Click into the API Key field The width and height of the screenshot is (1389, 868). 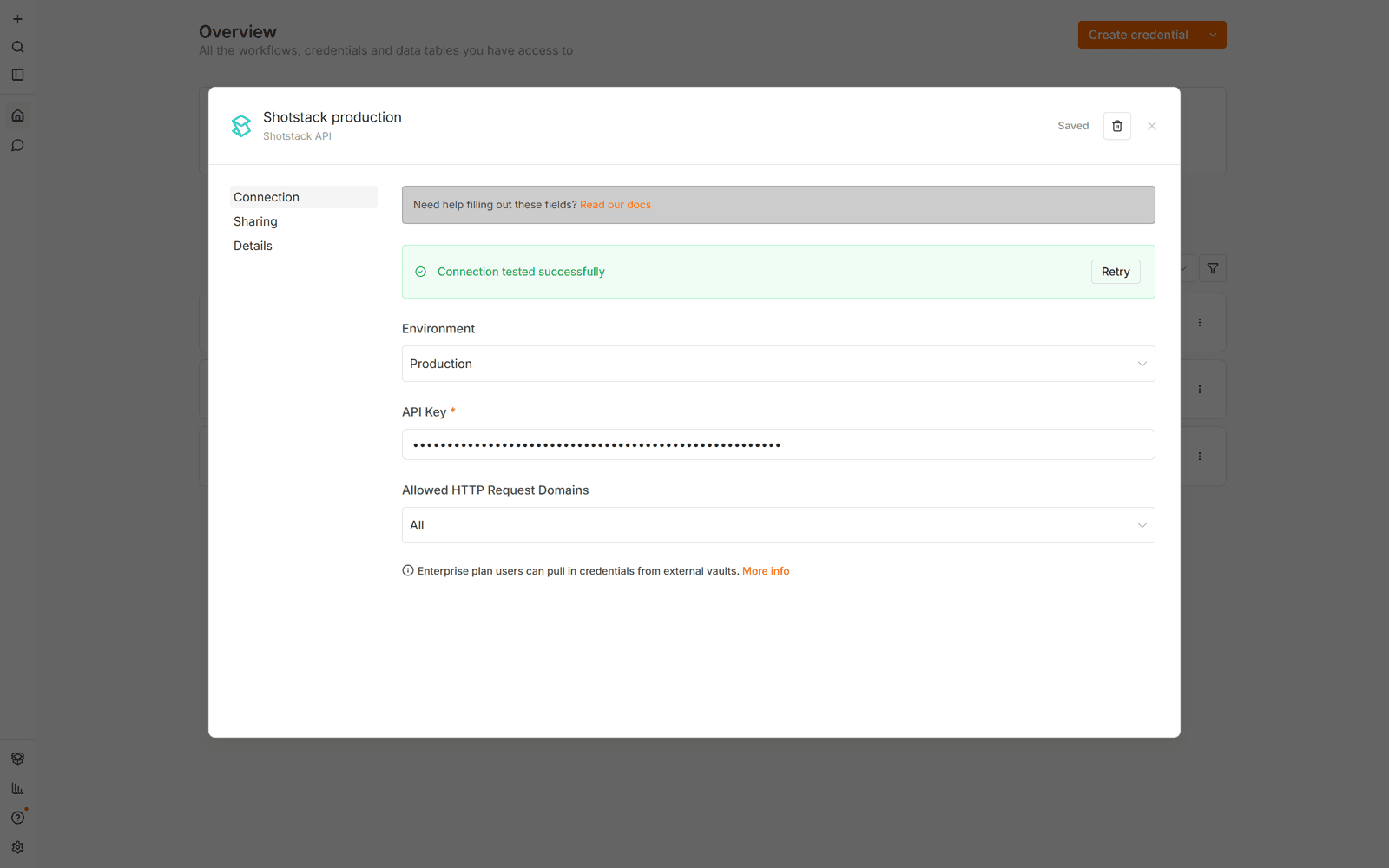[x=778, y=444]
